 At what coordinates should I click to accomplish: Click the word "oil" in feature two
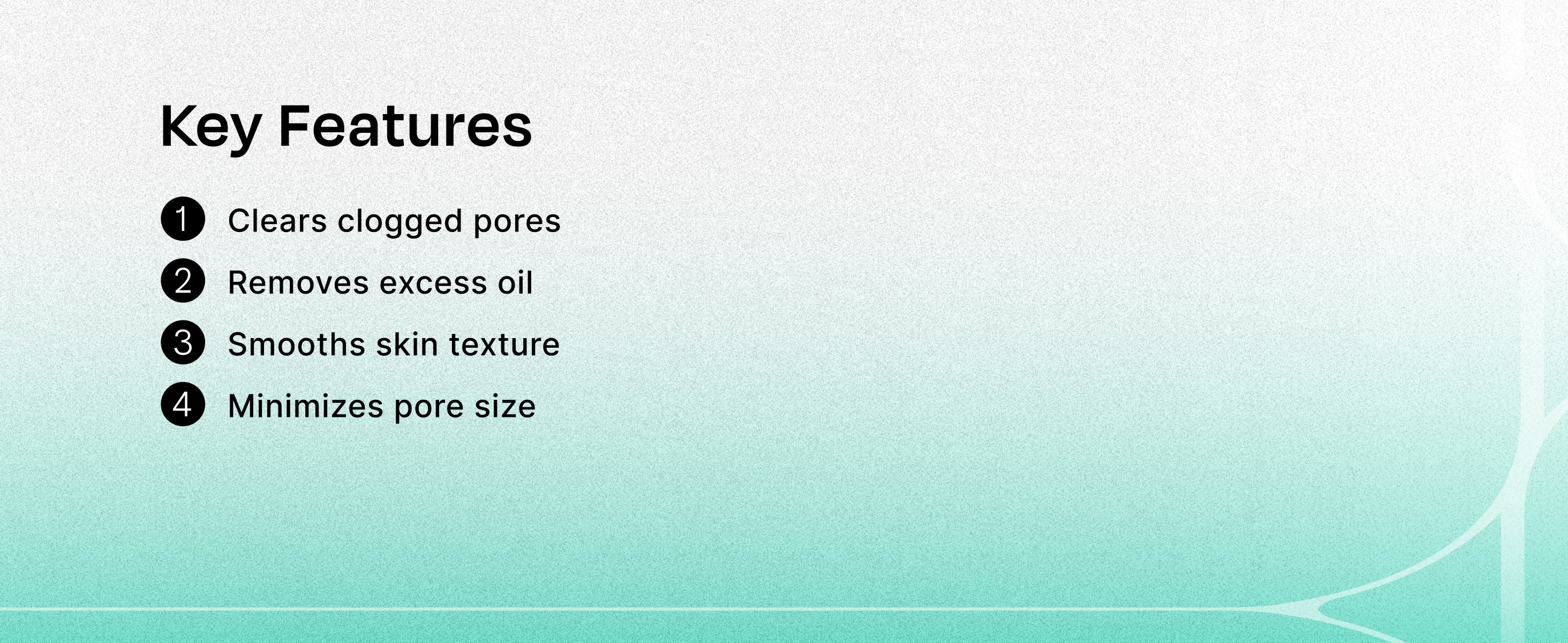pos(515,282)
